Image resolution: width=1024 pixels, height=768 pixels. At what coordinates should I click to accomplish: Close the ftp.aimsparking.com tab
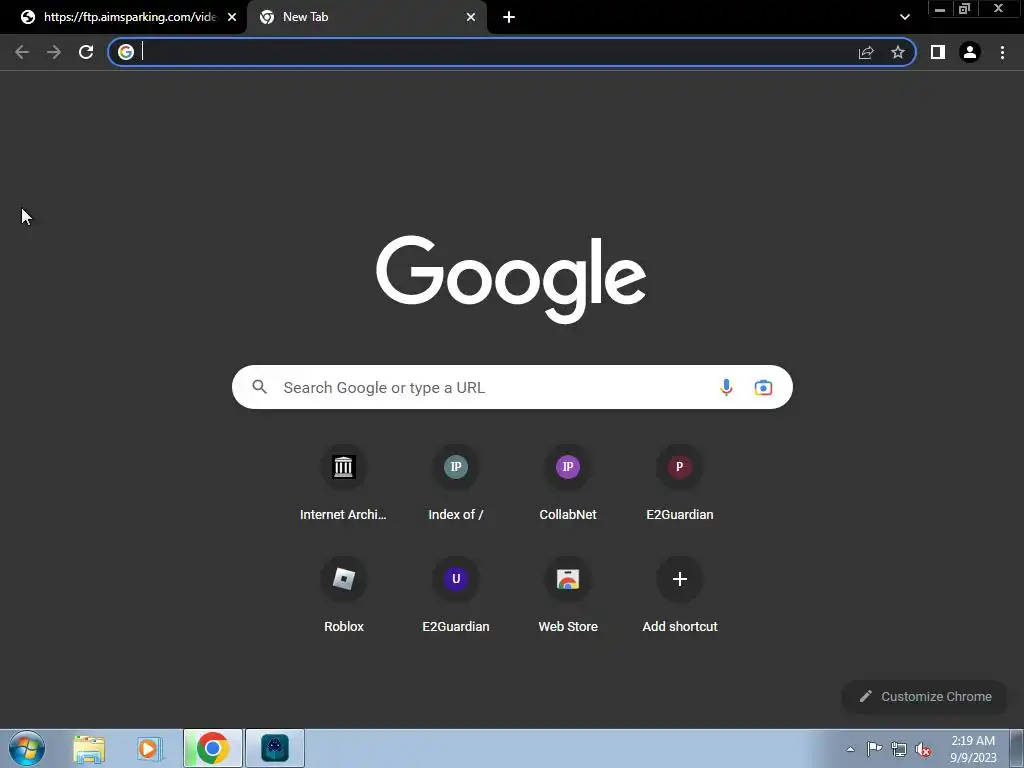tap(232, 17)
